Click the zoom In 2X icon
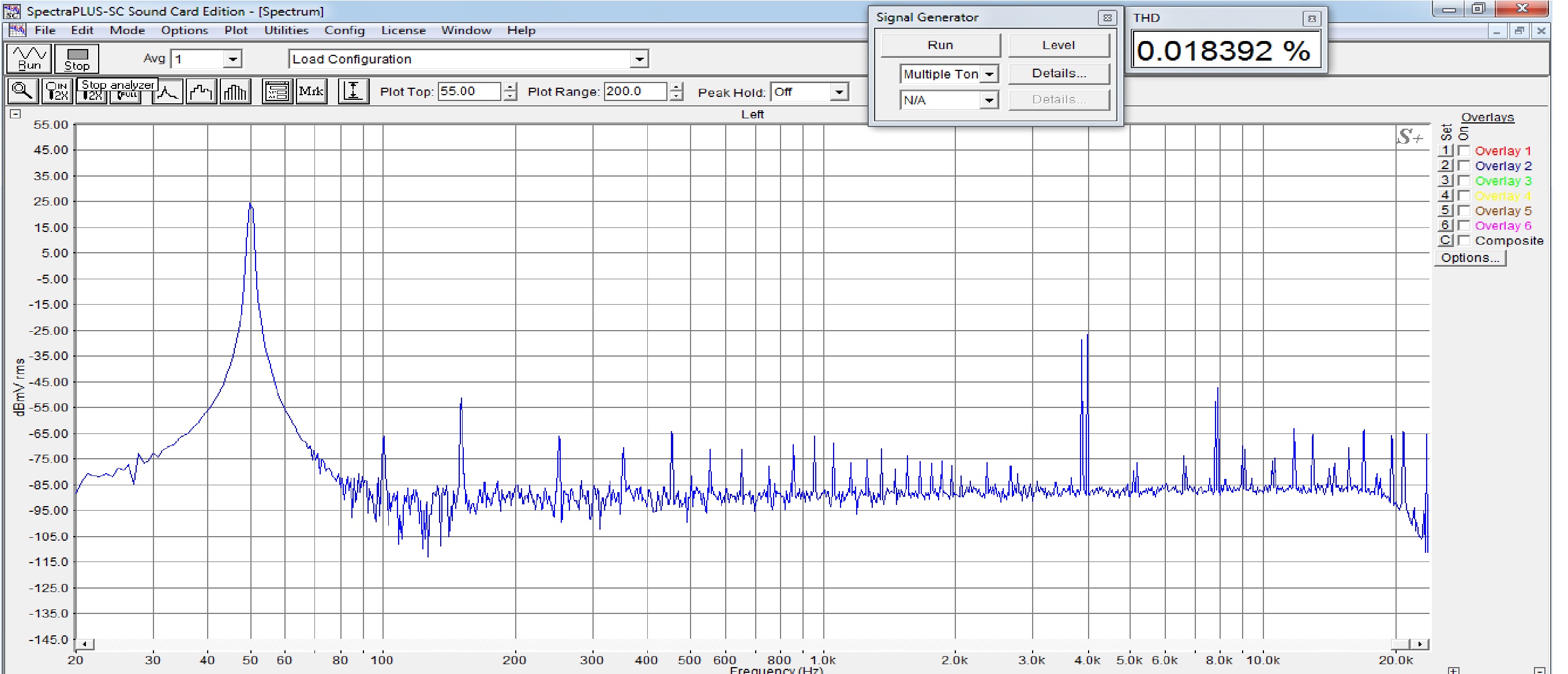The width and height of the screenshot is (1568, 674). tap(57, 92)
